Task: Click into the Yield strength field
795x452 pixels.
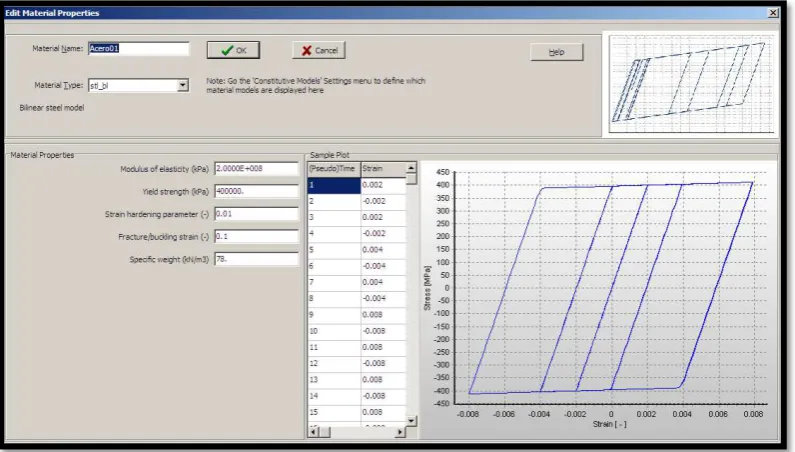Action: (257, 191)
